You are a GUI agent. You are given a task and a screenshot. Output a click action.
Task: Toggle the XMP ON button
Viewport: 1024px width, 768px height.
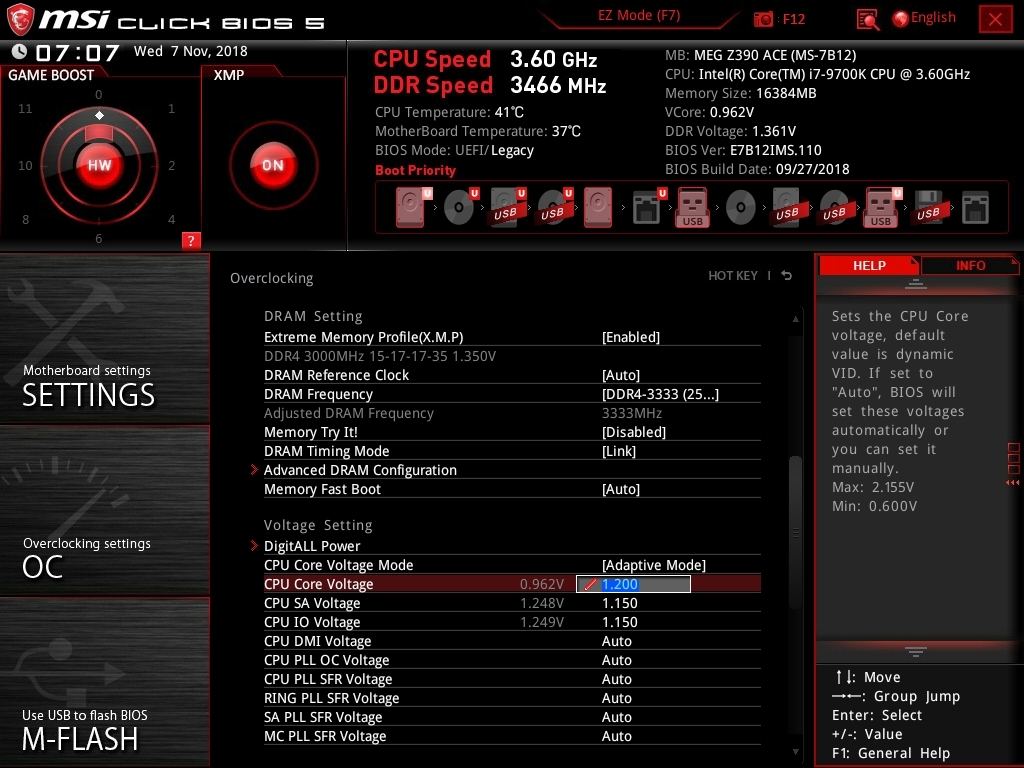tap(273, 165)
